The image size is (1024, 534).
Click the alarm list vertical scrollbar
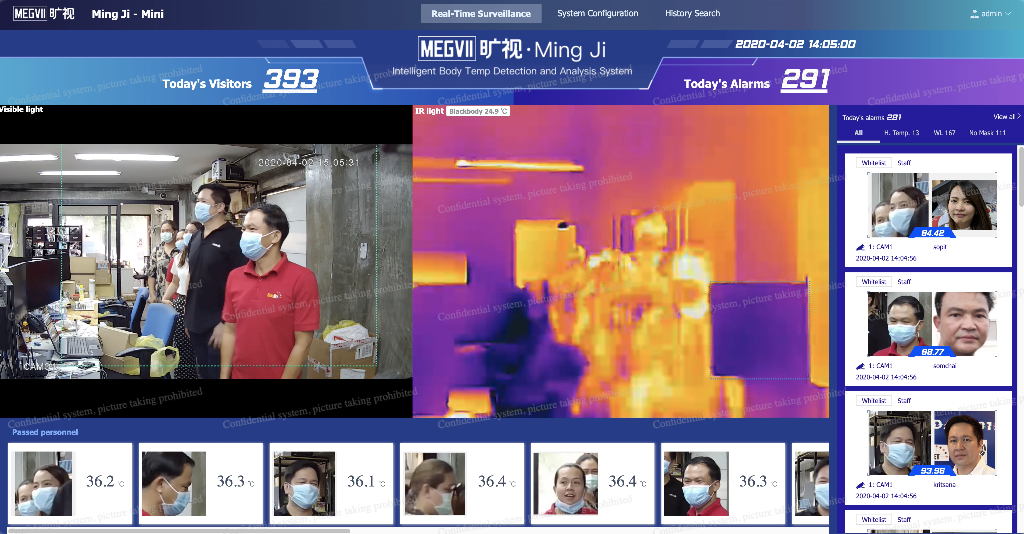click(x=1021, y=176)
